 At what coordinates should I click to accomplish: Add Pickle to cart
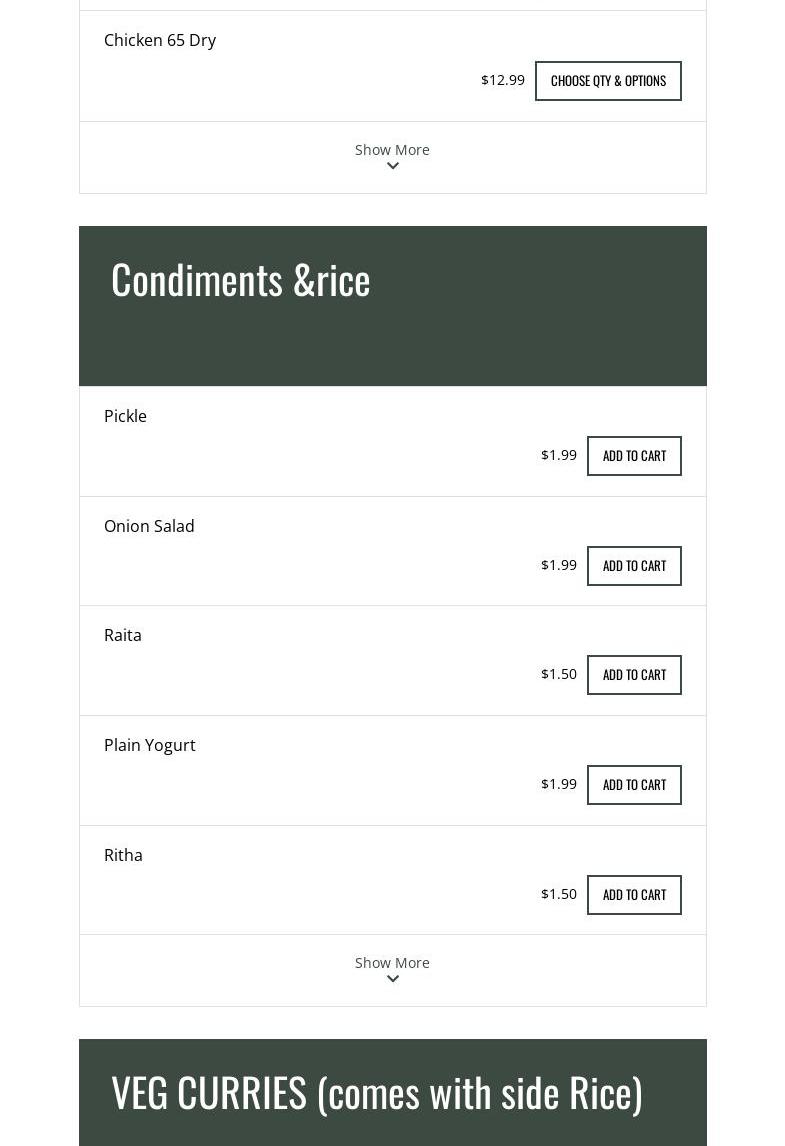(634, 456)
